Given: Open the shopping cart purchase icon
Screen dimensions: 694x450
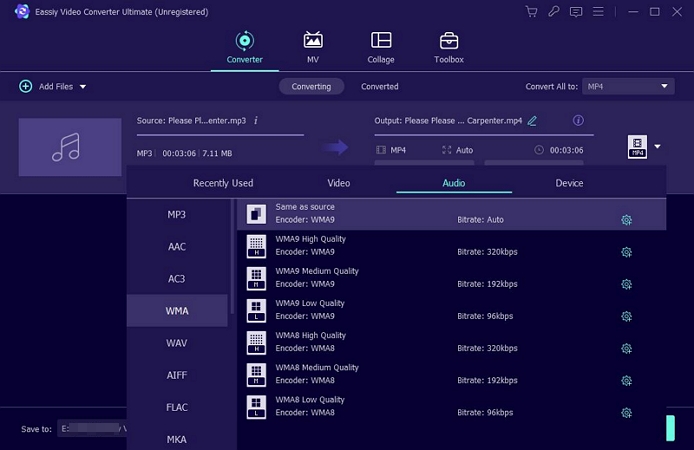Looking at the screenshot, I should coord(531,12).
